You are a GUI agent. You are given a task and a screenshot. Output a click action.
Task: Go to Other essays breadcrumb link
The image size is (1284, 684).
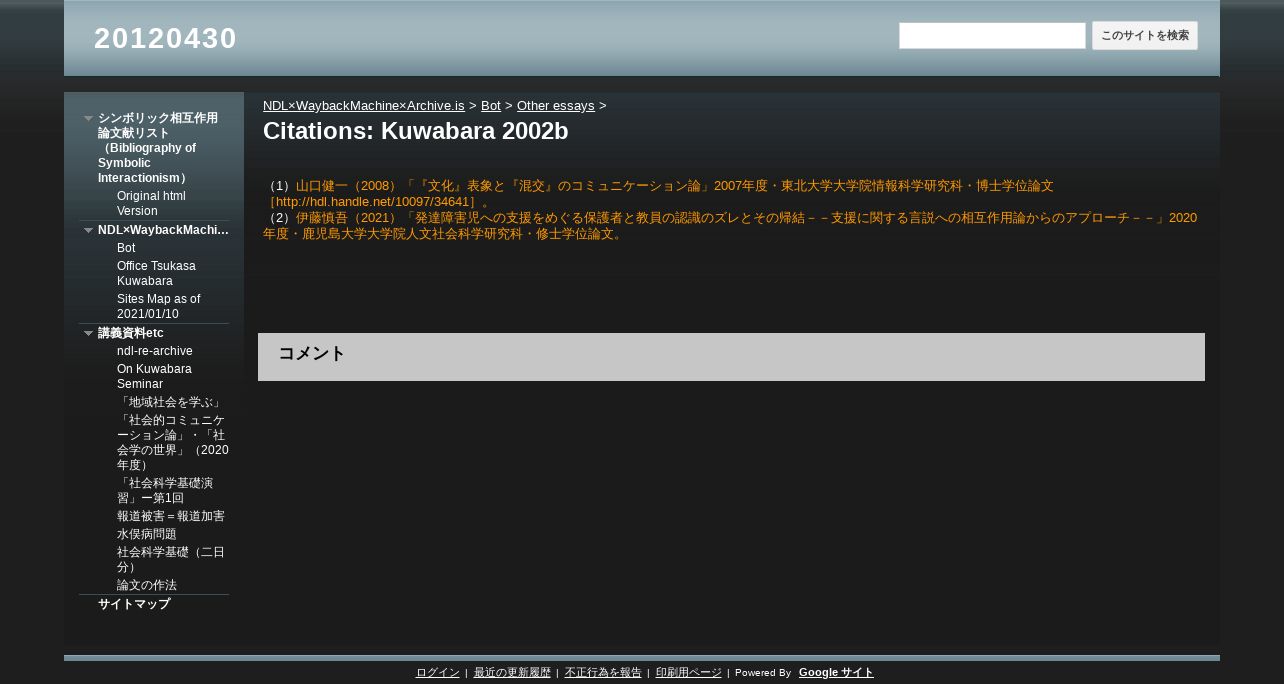(x=556, y=105)
